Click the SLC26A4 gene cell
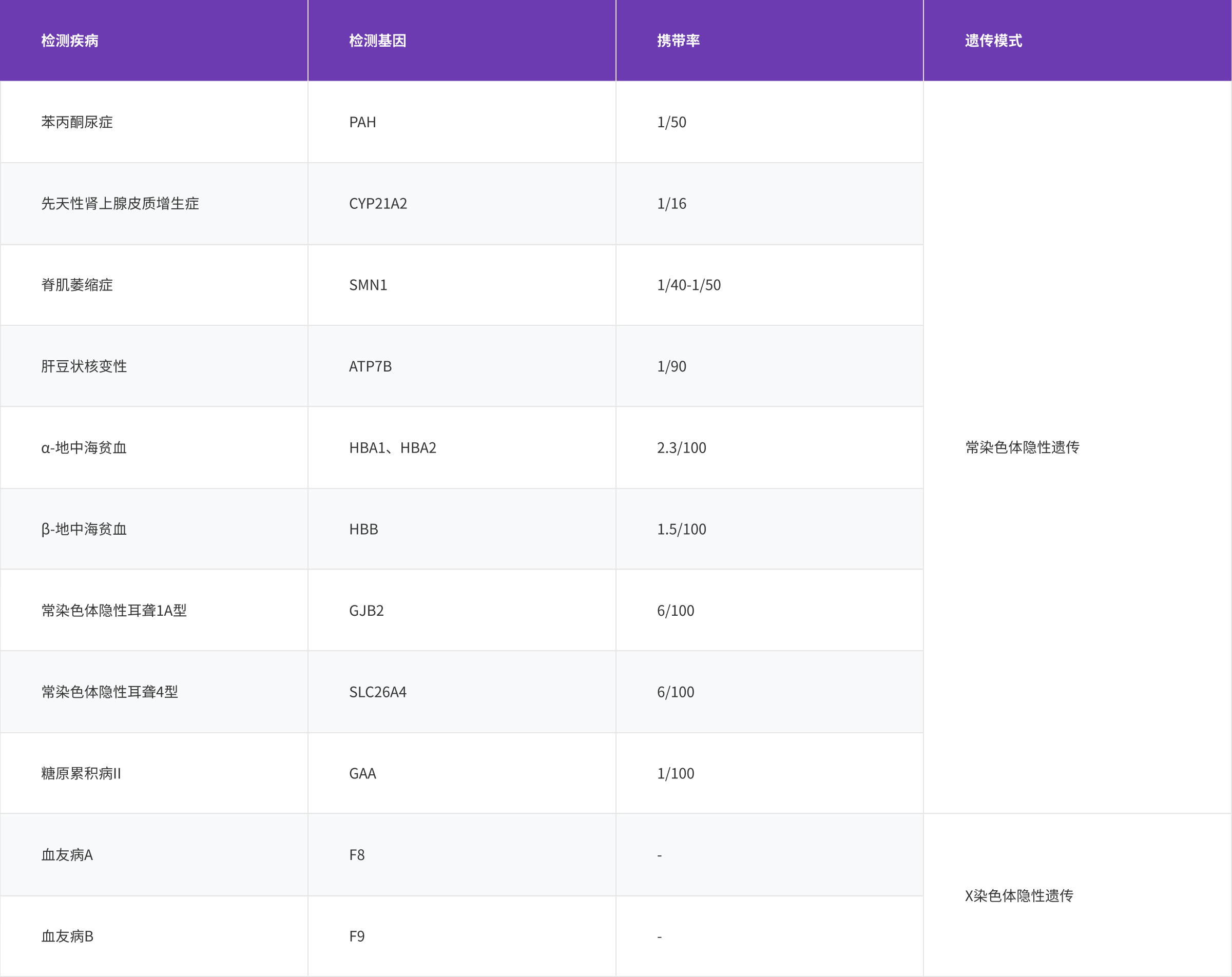1232x977 pixels. click(x=378, y=693)
